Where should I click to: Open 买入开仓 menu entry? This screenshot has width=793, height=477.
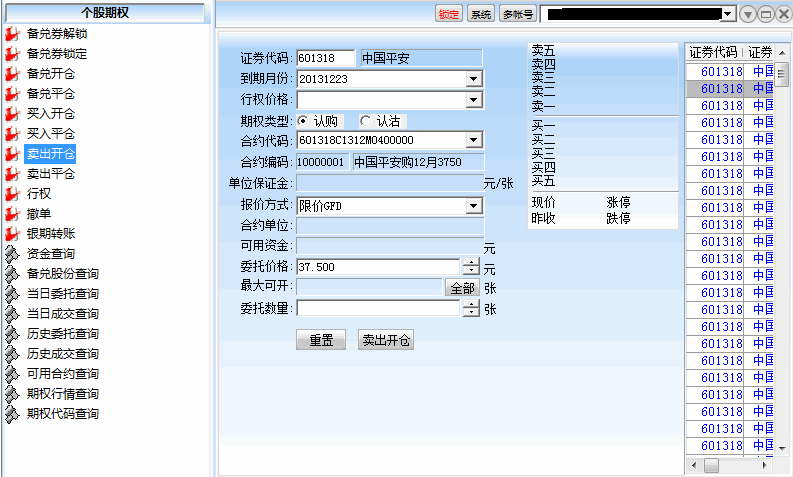(x=51, y=114)
